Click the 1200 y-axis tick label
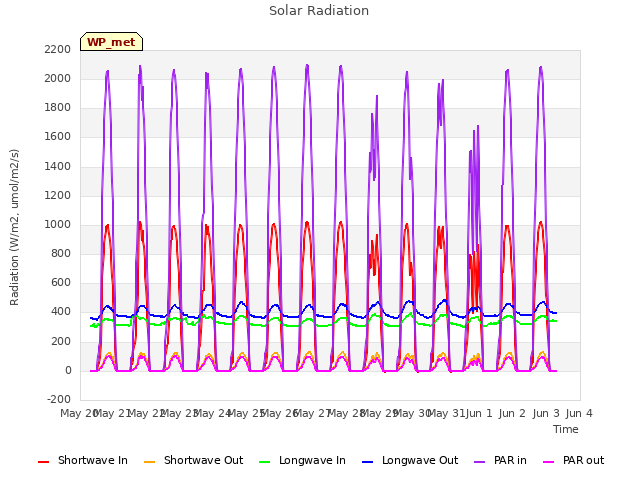Screen dimensions: 640x480 [58, 195]
